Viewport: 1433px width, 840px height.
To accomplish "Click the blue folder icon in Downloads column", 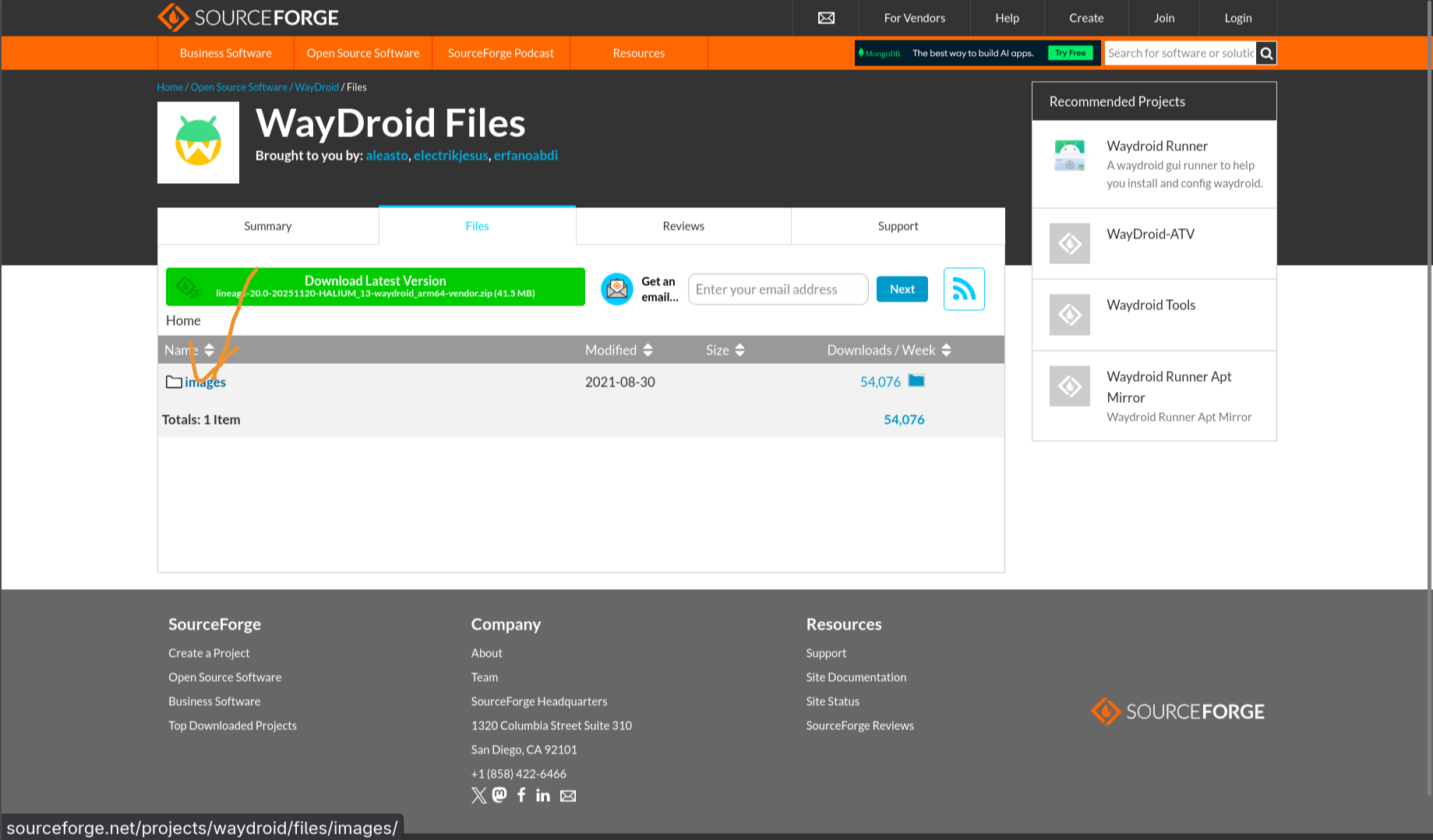I will tap(916, 381).
